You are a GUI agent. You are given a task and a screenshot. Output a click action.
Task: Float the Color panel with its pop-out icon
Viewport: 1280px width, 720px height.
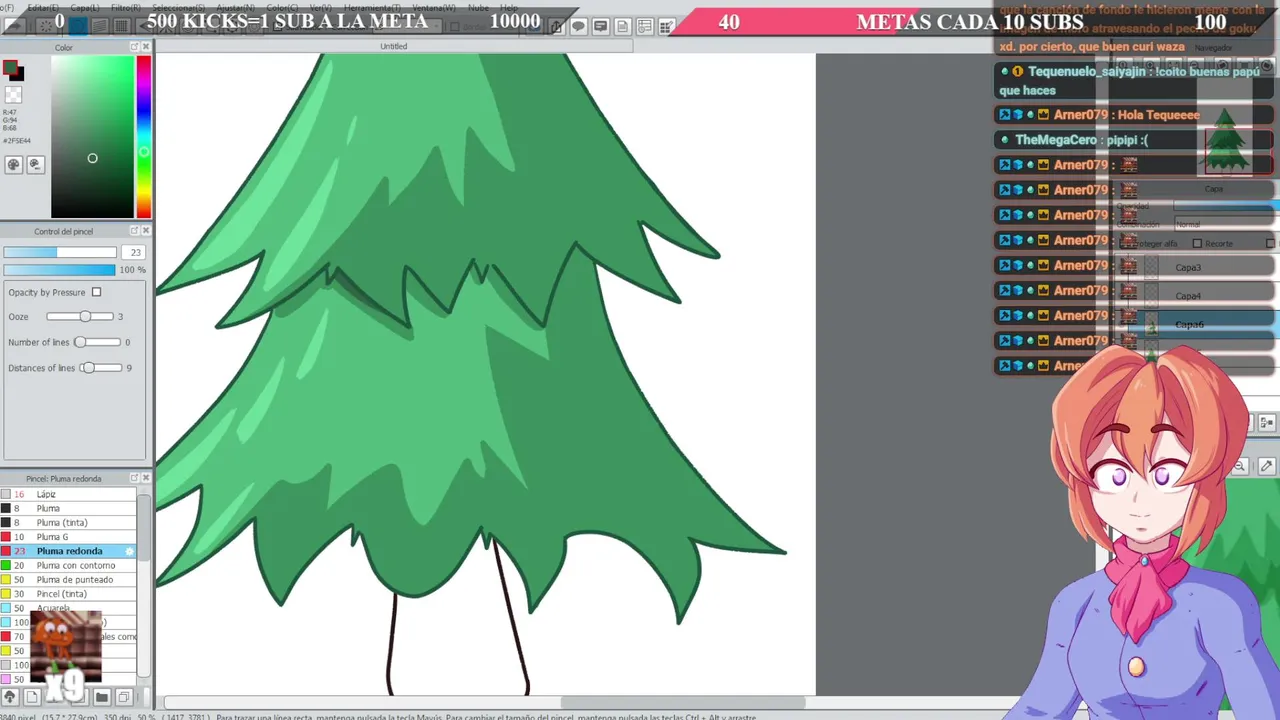point(134,47)
